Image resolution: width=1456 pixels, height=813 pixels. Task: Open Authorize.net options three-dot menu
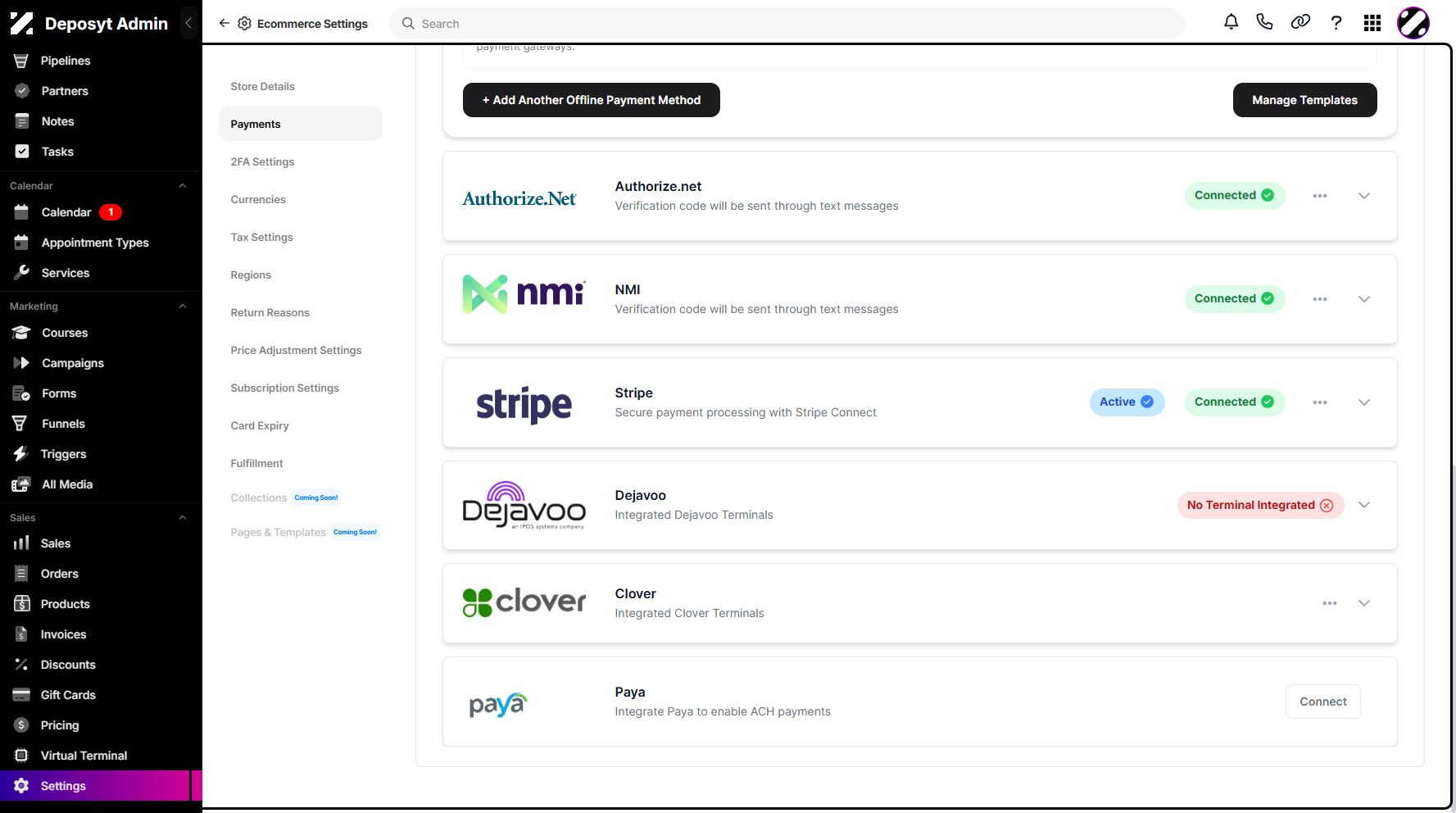click(1320, 196)
